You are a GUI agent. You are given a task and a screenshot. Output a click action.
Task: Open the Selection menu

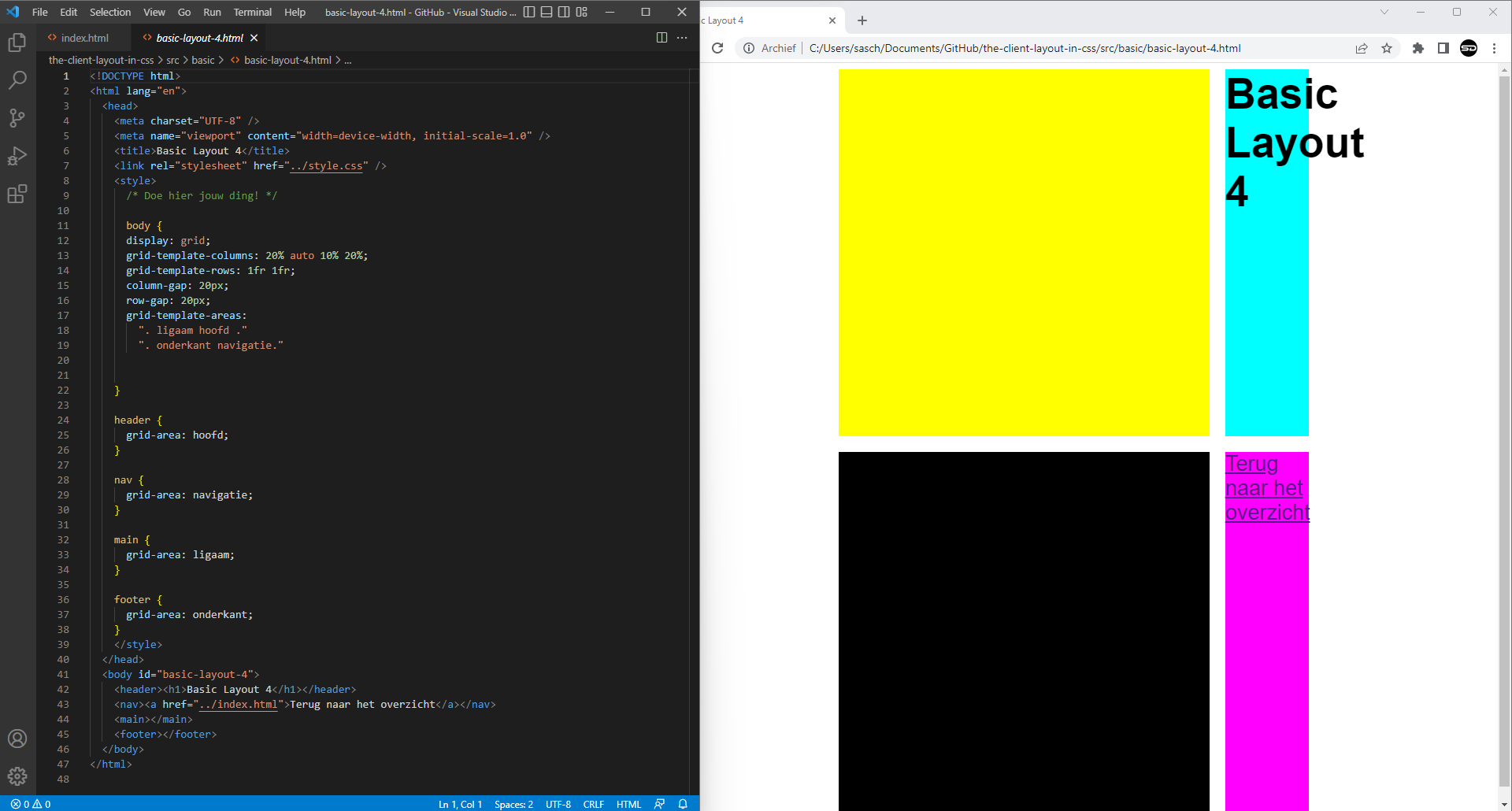(110, 12)
